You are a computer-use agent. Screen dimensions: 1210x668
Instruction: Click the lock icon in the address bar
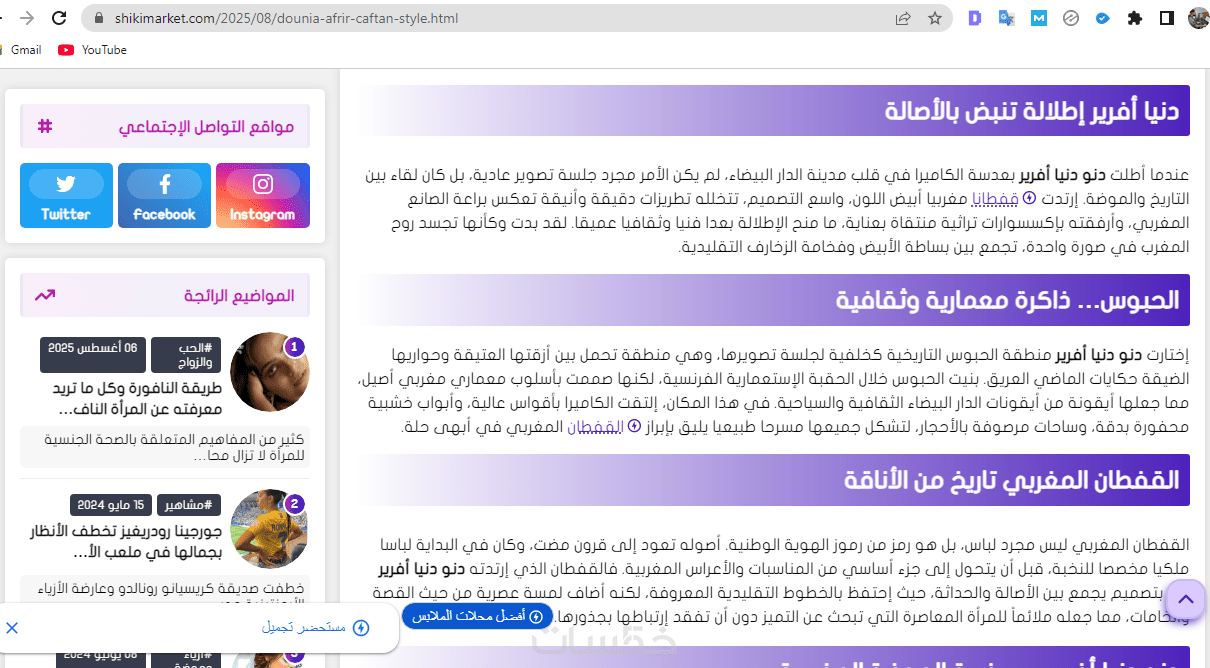pyautogui.click(x=98, y=18)
